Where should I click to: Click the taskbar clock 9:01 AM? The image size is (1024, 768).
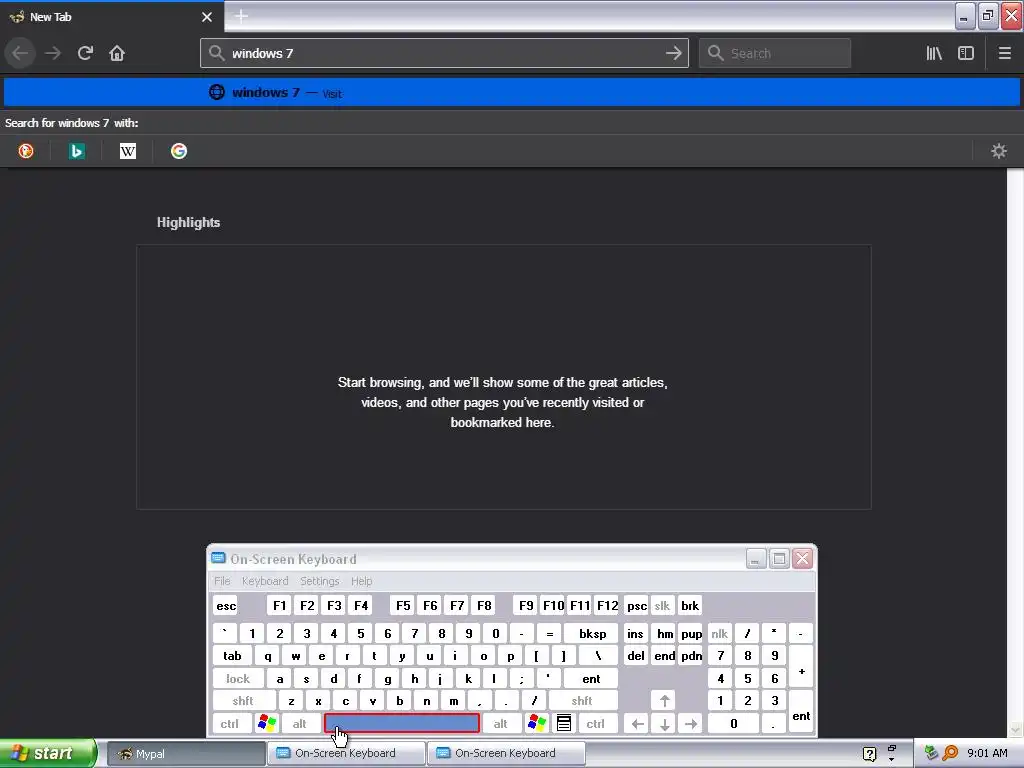click(x=987, y=753)
